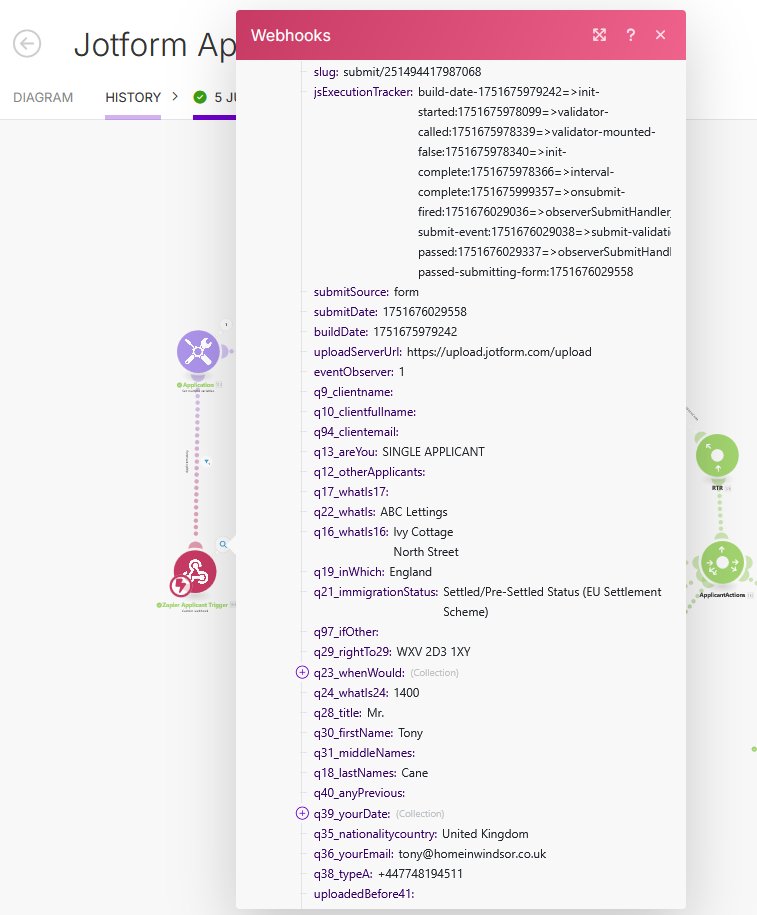Screen dimensions: 757x915
Task: Expand the q39_yourDate collection
Action: point(302,813)
